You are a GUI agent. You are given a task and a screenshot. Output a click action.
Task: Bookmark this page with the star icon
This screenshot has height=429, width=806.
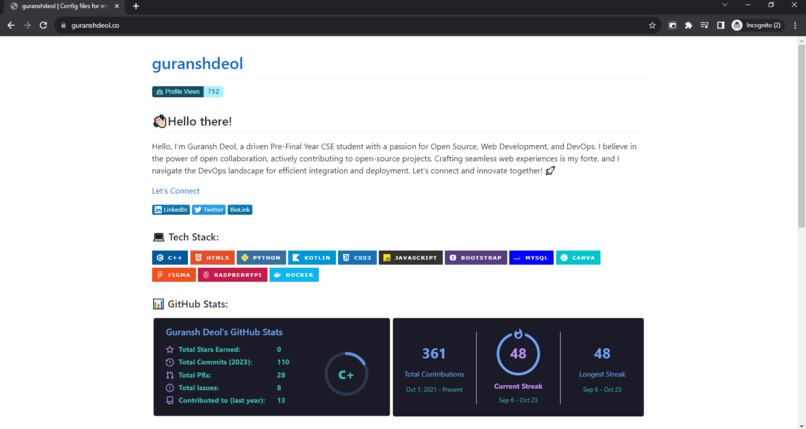[x=652, y=25]
